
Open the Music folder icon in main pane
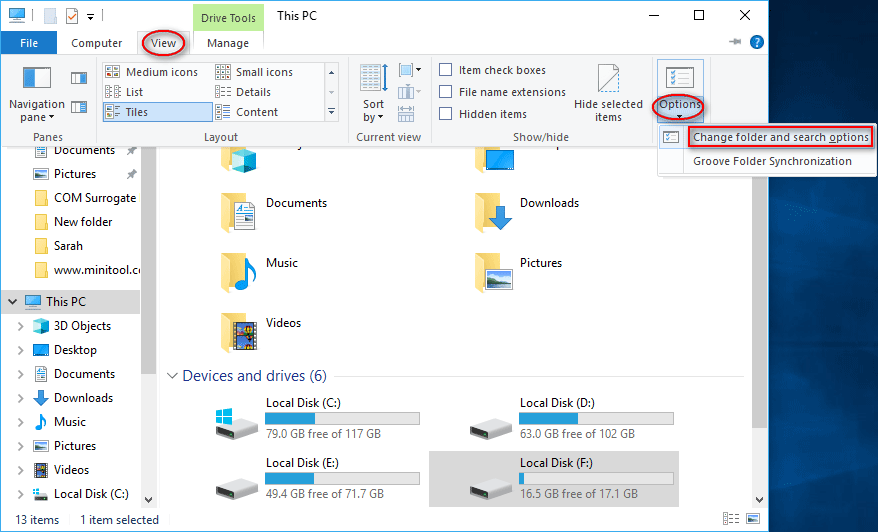pyautogui.click(x=239, y=273)
